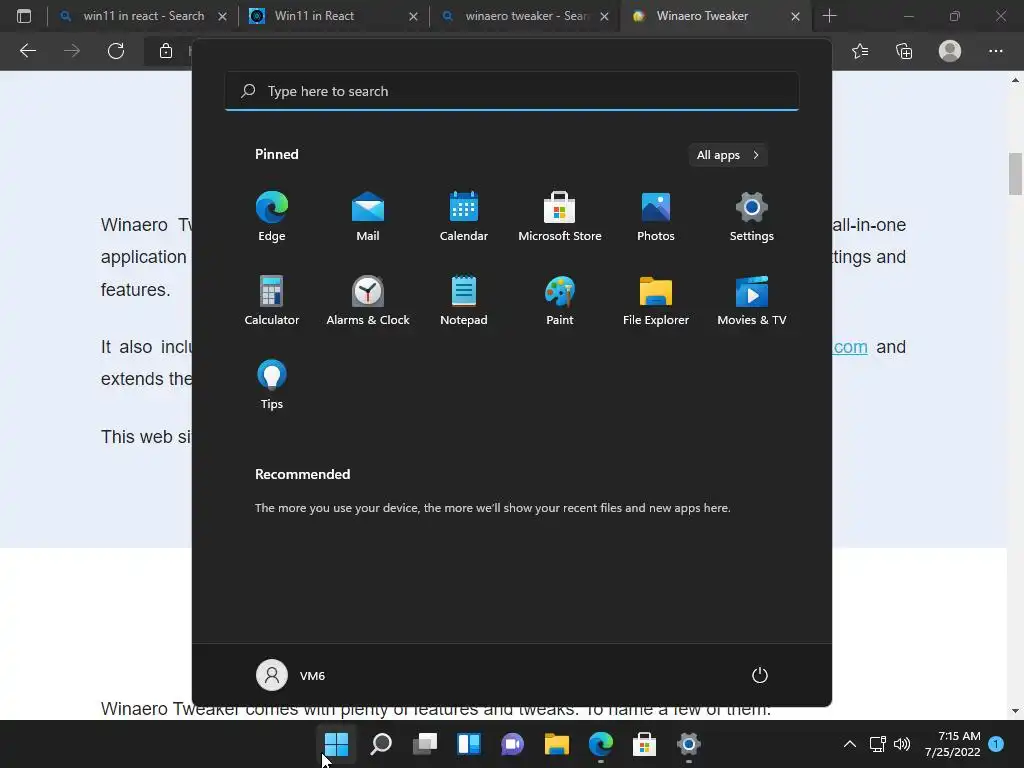Launch the Photos app
Viewport: 1024px width, 768px height.
click(x=656, y=216)
